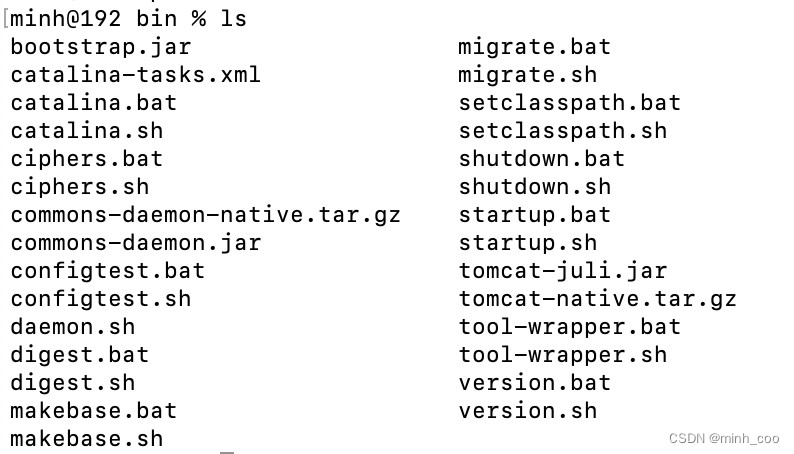This screenshot has height=454, width=794.
Task: Click the ls command on the prompt line
Action: (233, 19)
